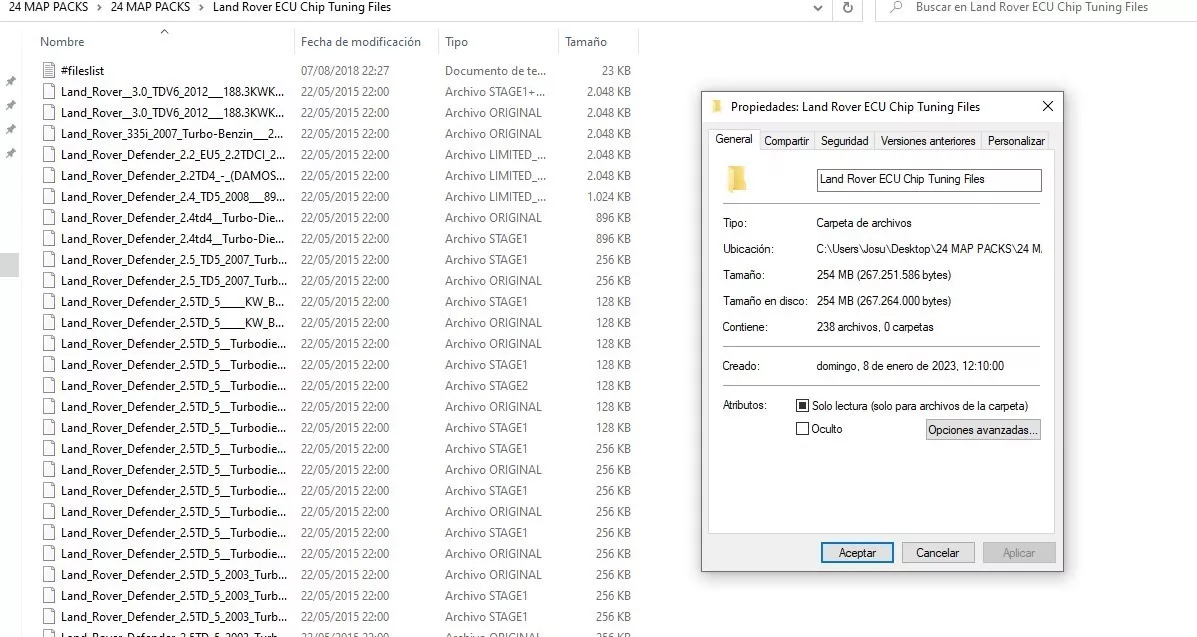Toggle the Oculto checkbox
Viewport: 1197px width, 637px height.
802,428
